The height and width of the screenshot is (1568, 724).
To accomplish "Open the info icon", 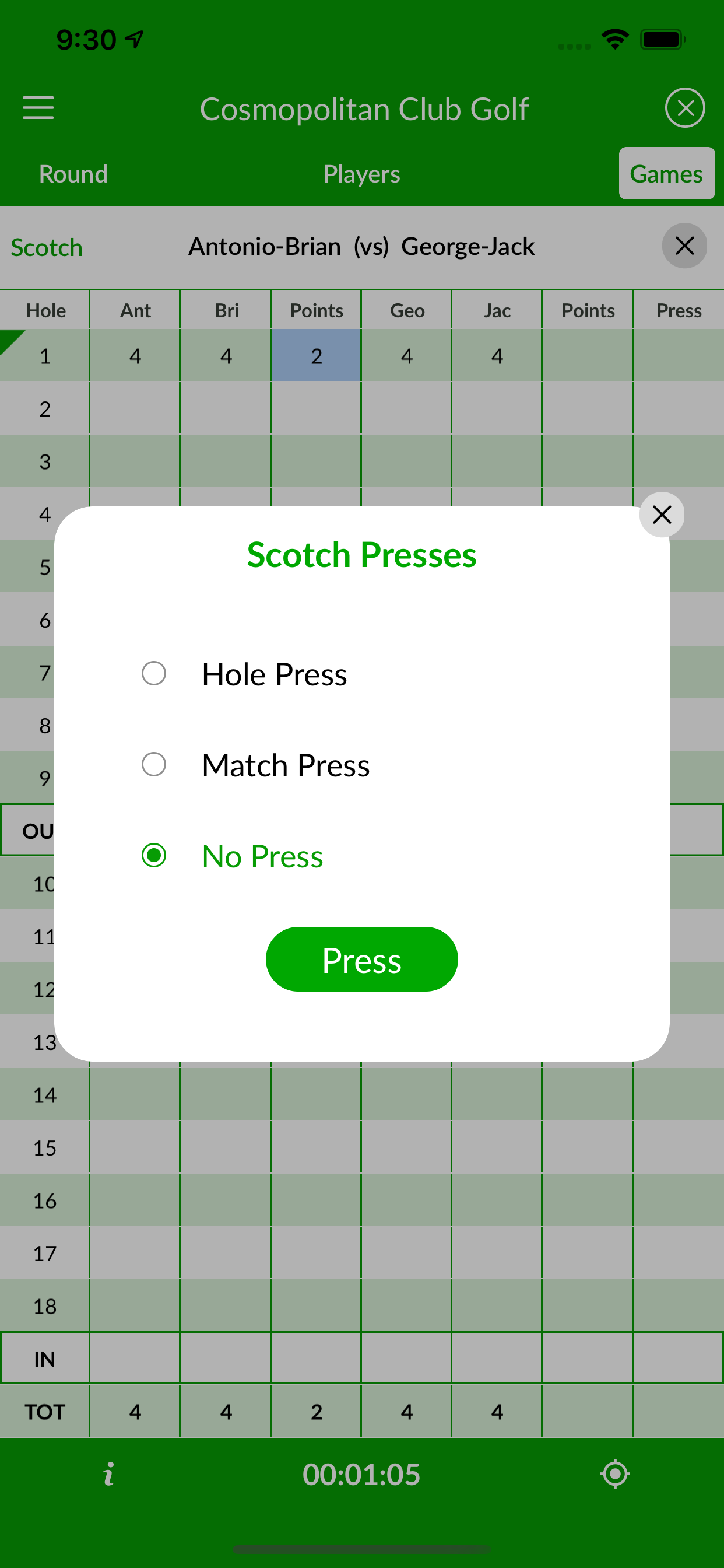I will coord(109,1473).
